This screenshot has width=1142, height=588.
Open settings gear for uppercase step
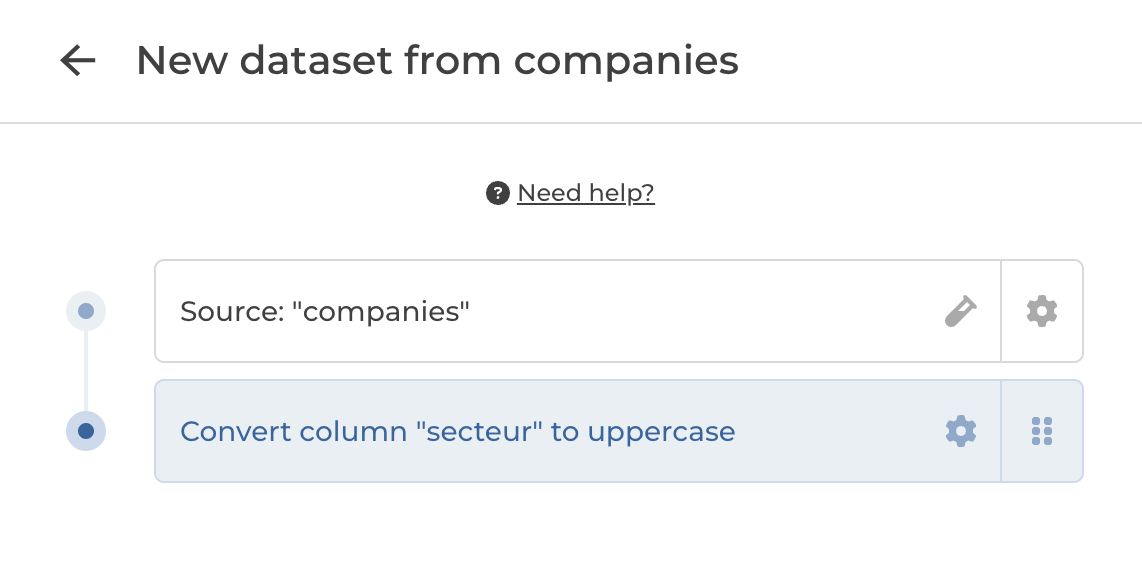[960, 431]
